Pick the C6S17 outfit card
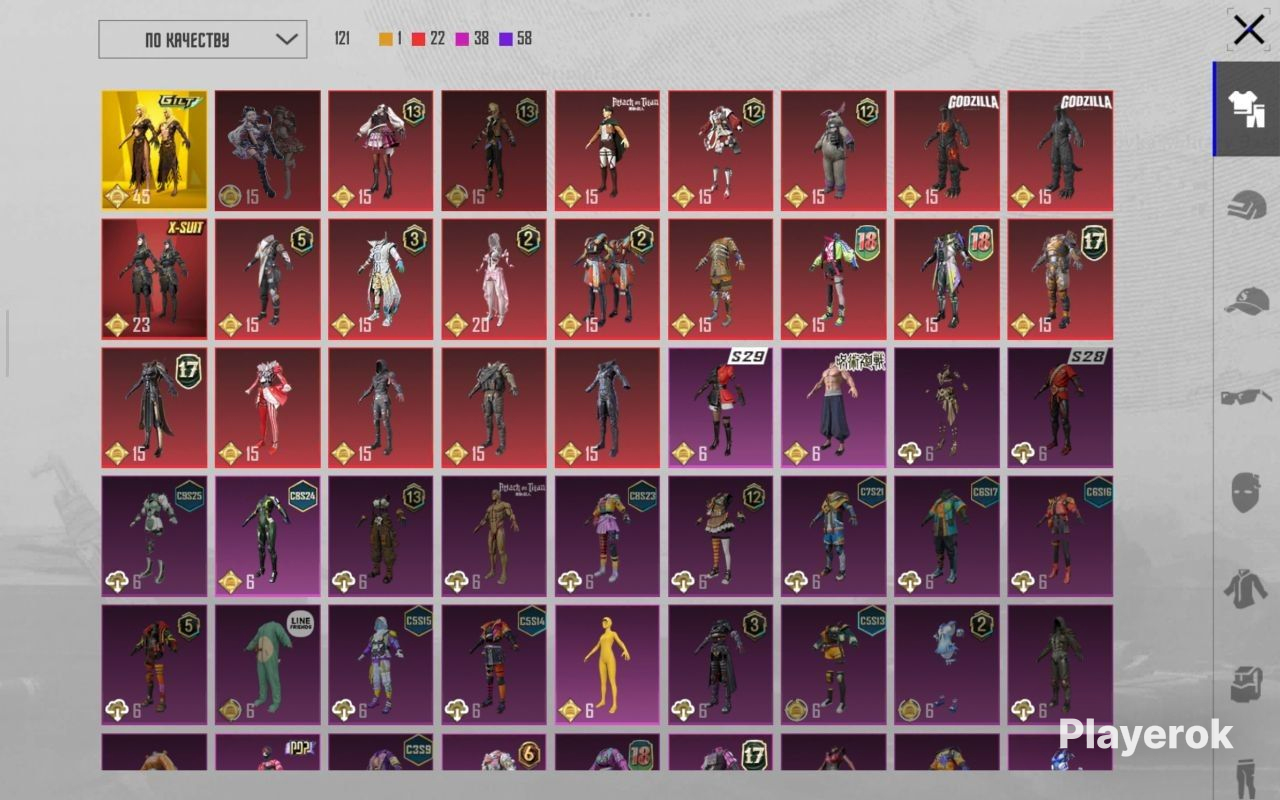Screen dimensions: 1280x800 click(947, 536)
